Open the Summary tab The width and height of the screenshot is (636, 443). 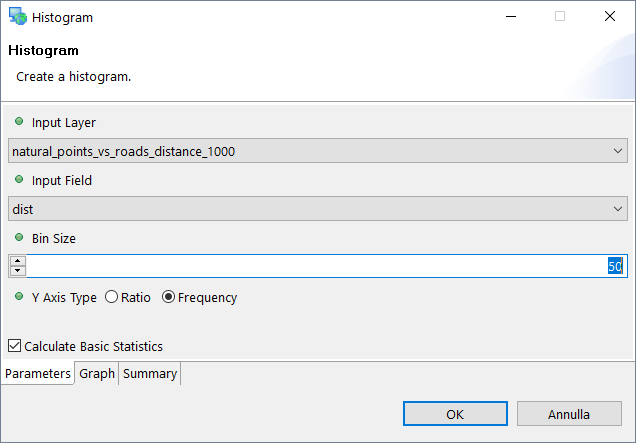150,374
